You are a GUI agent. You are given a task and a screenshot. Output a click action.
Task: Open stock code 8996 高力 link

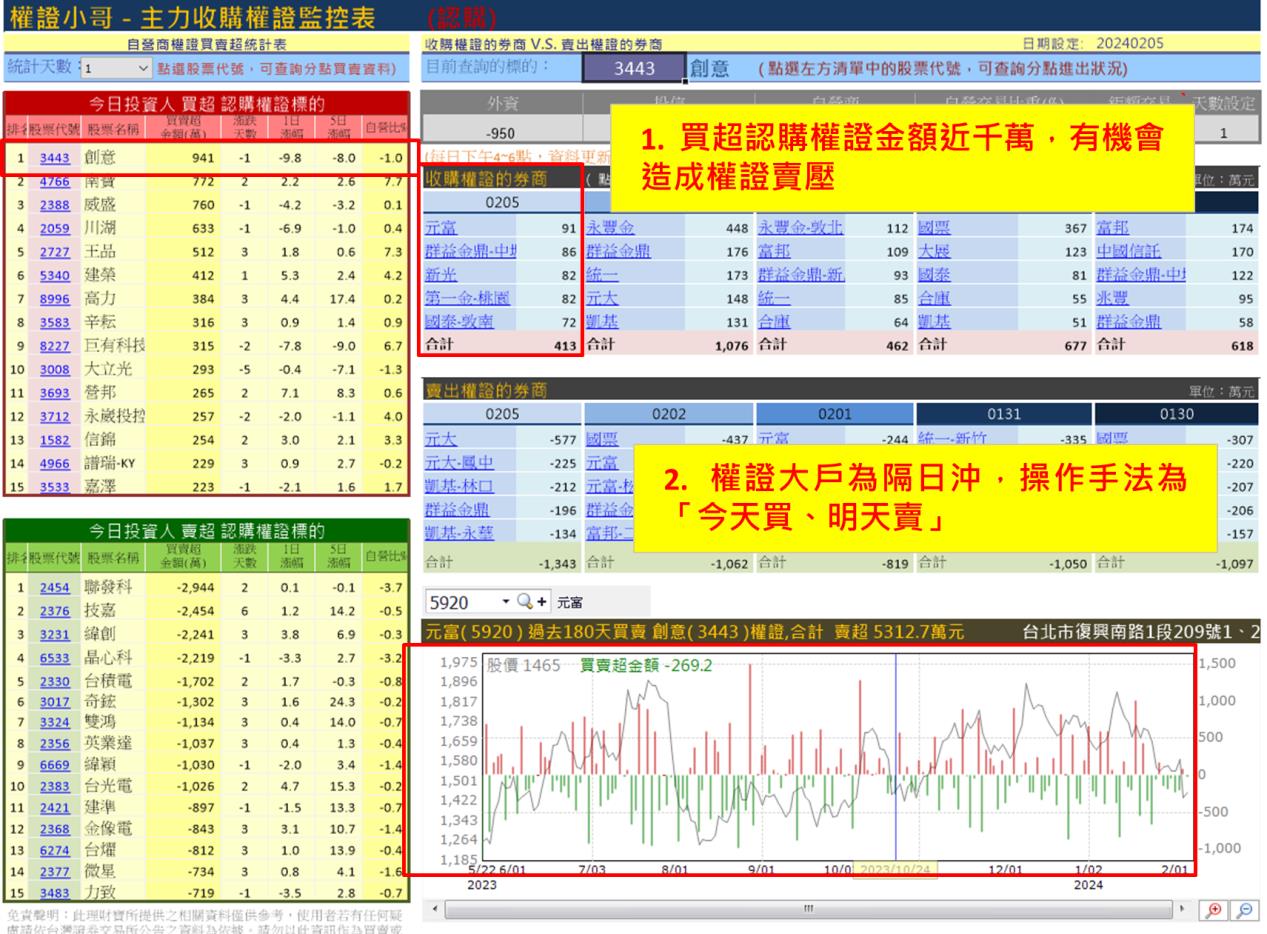tap(54, 298)
